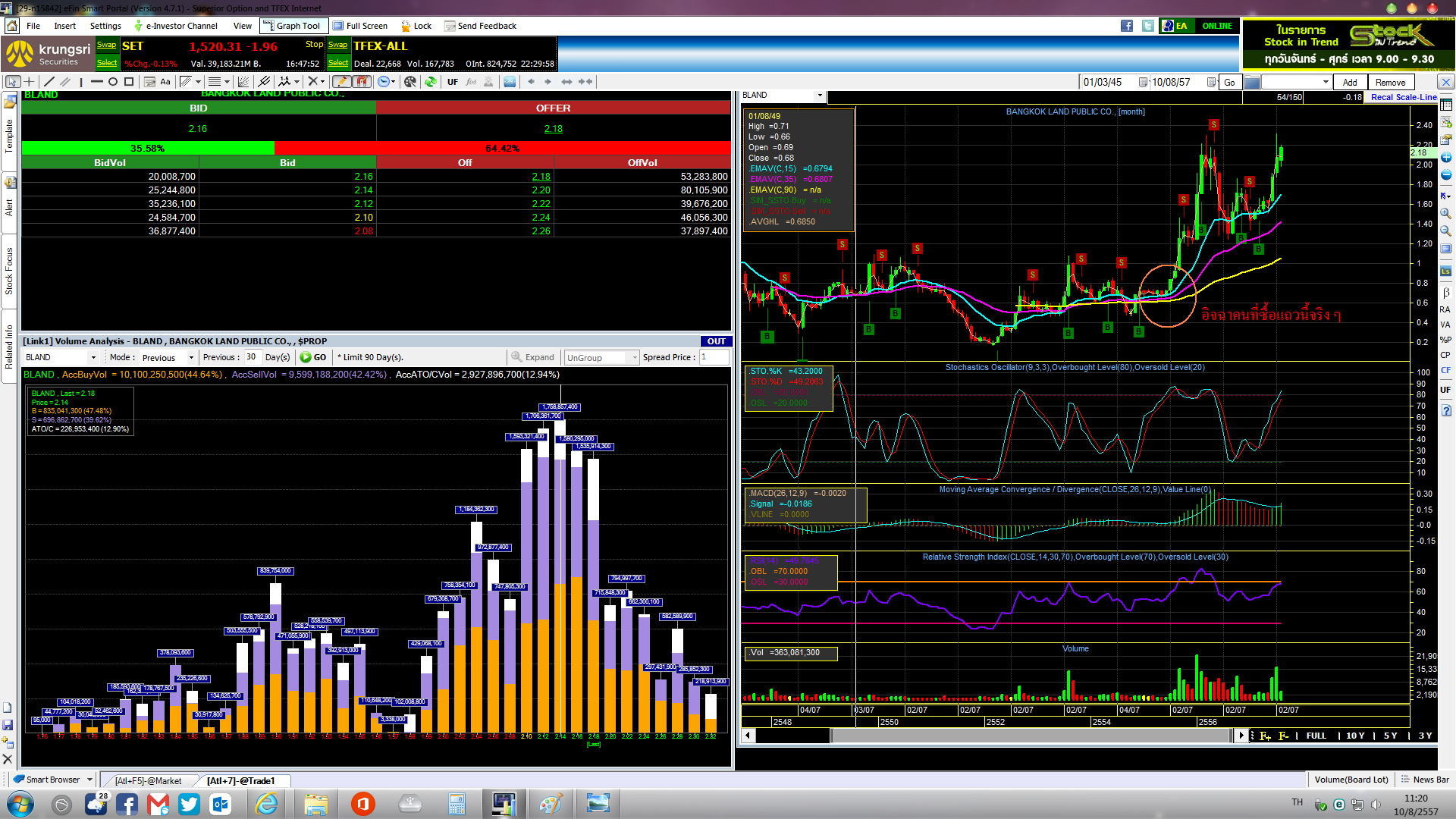
Task: Select the 10 Y time range
Action: [x=1355, y=736]
